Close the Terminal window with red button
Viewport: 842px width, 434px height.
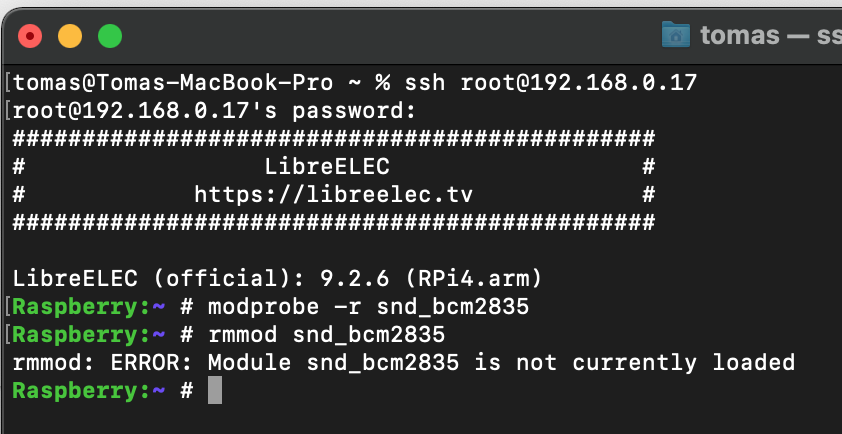click(x=30, y=37)
